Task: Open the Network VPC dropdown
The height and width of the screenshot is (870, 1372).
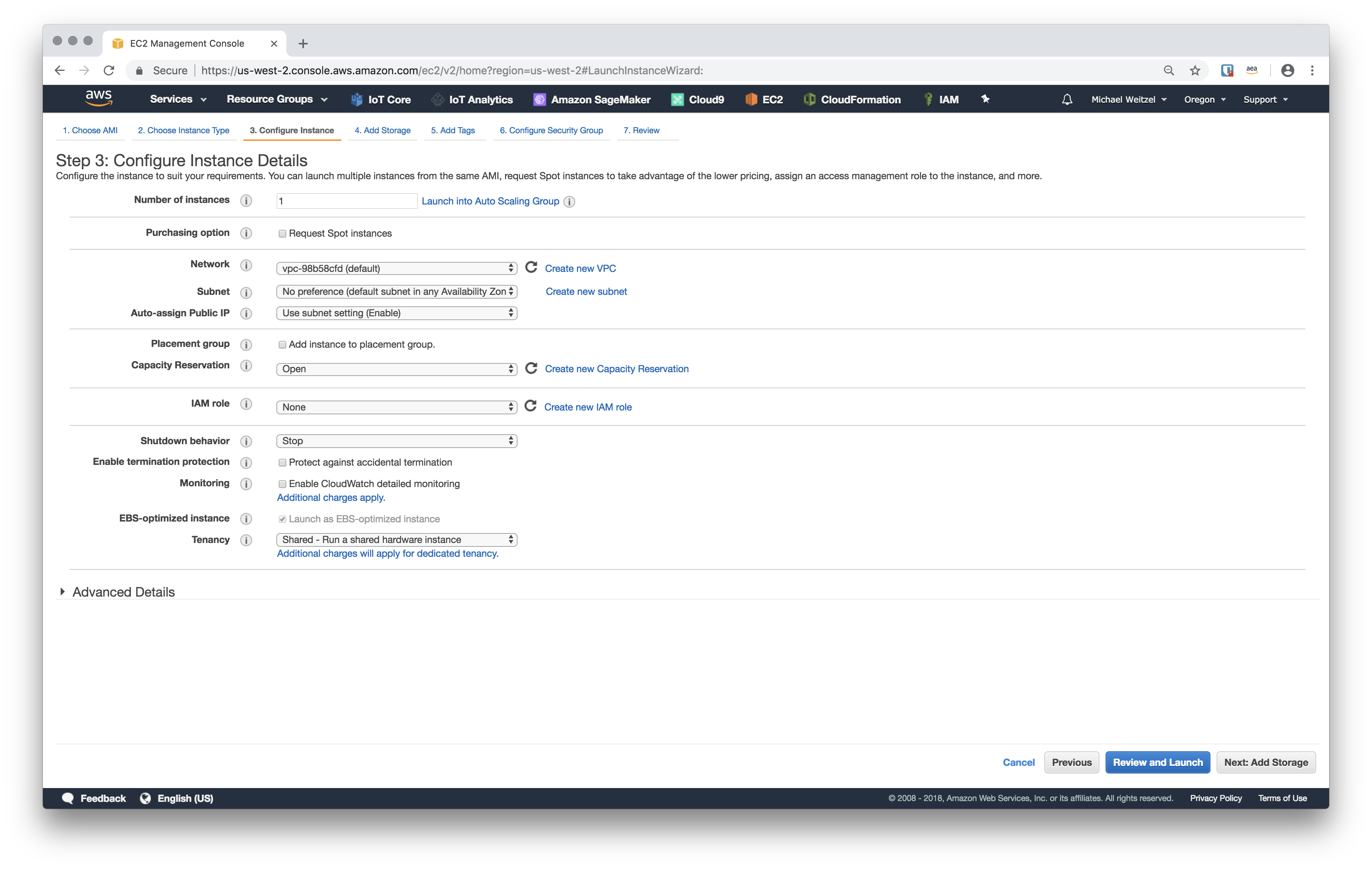Action: [397, 268]
